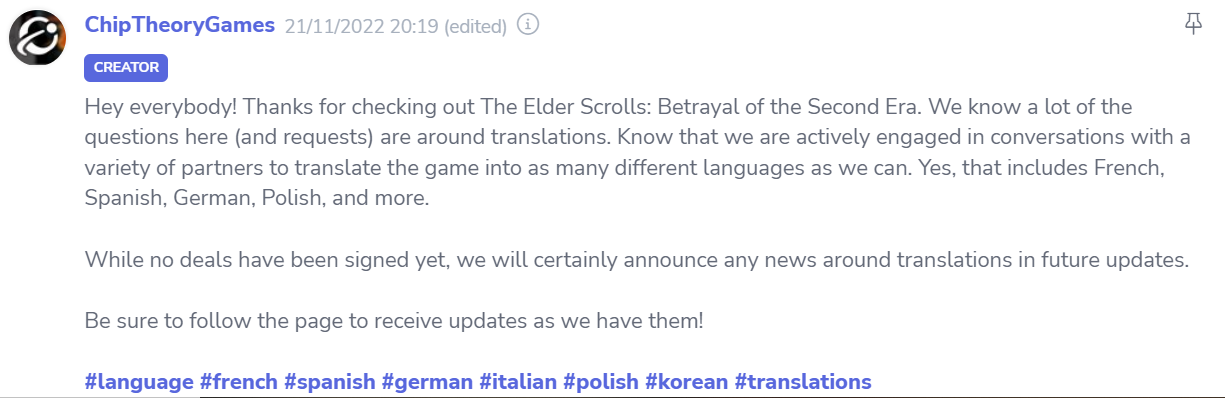Open the #language hashtag

tap(139, 381)
